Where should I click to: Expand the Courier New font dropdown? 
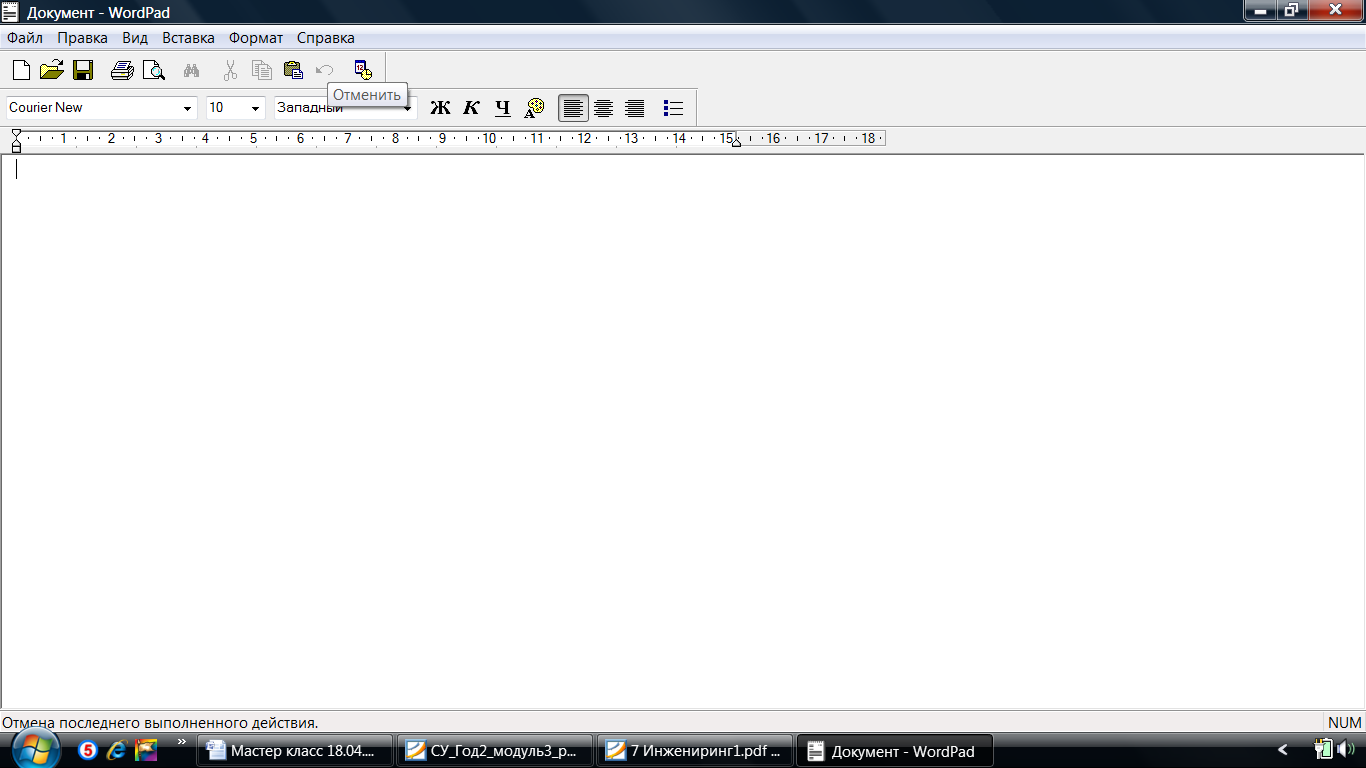(x=187, y=108)
